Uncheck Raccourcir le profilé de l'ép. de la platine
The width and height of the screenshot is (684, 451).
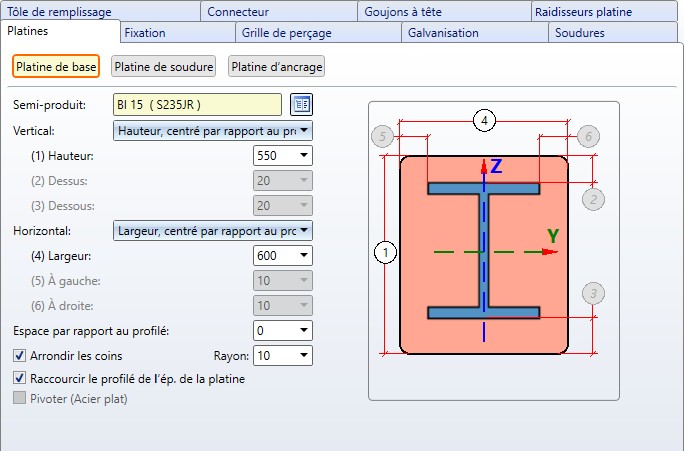pyautogui.click(x=20, y=379)
